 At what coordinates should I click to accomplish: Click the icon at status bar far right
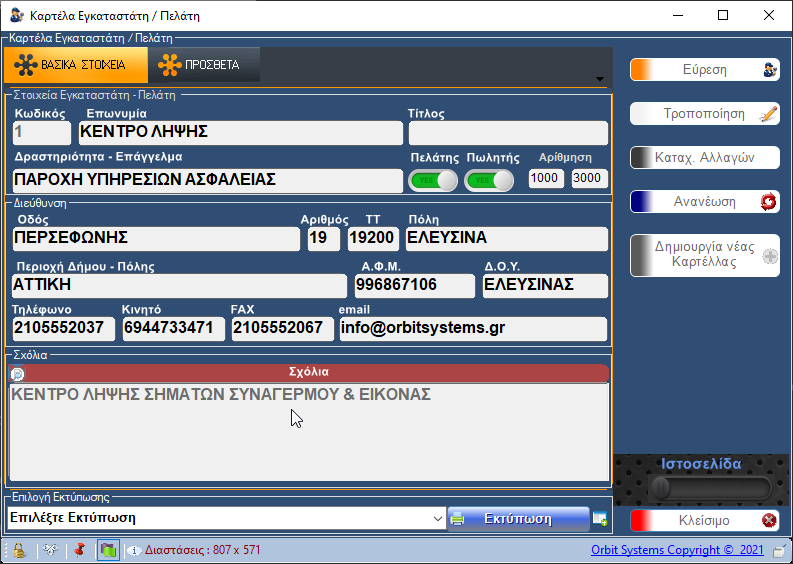(779, 550)
